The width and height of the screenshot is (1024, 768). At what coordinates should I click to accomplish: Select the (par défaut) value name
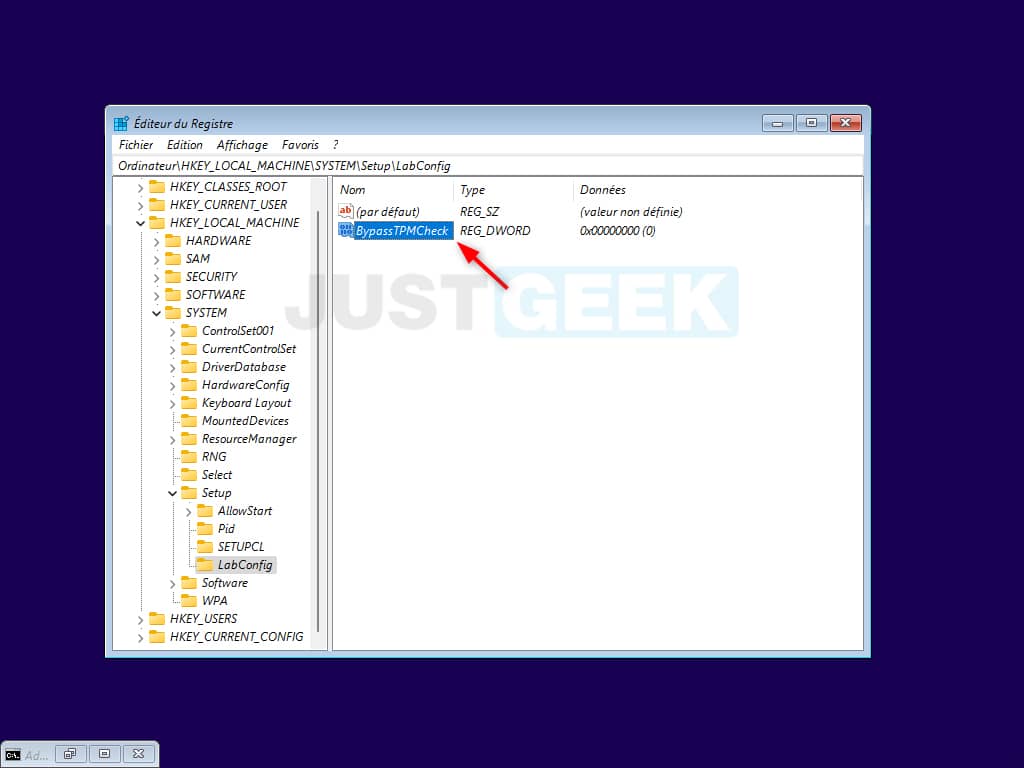[388, 212]
